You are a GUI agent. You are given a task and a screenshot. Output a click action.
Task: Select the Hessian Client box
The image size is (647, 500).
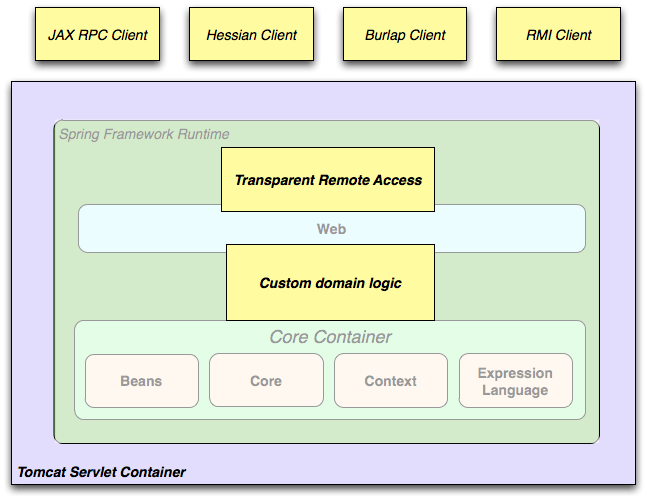click(x=251, y=34)
